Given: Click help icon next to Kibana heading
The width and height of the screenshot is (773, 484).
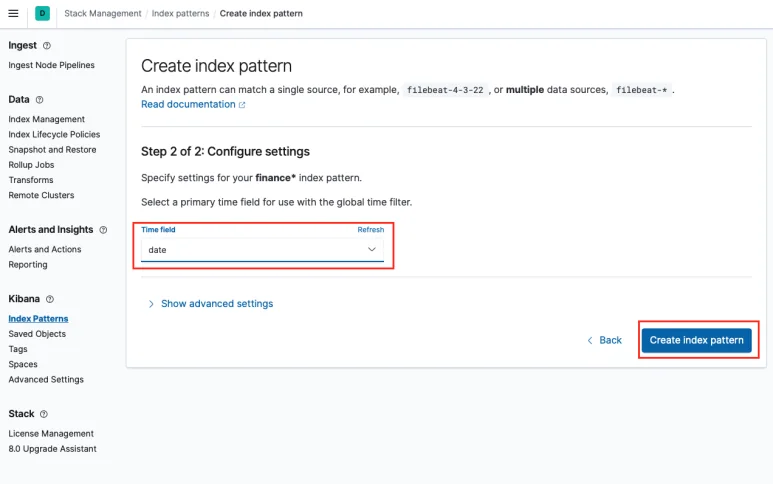Looking at the screenshot, I should 50,299.
